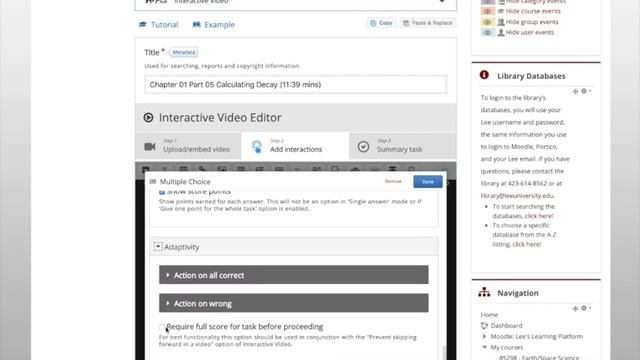Click the dialog vertical scrollbar
The width and height of the screenshot is (640, 360).
pyautogui.click(x=443, y=352)
